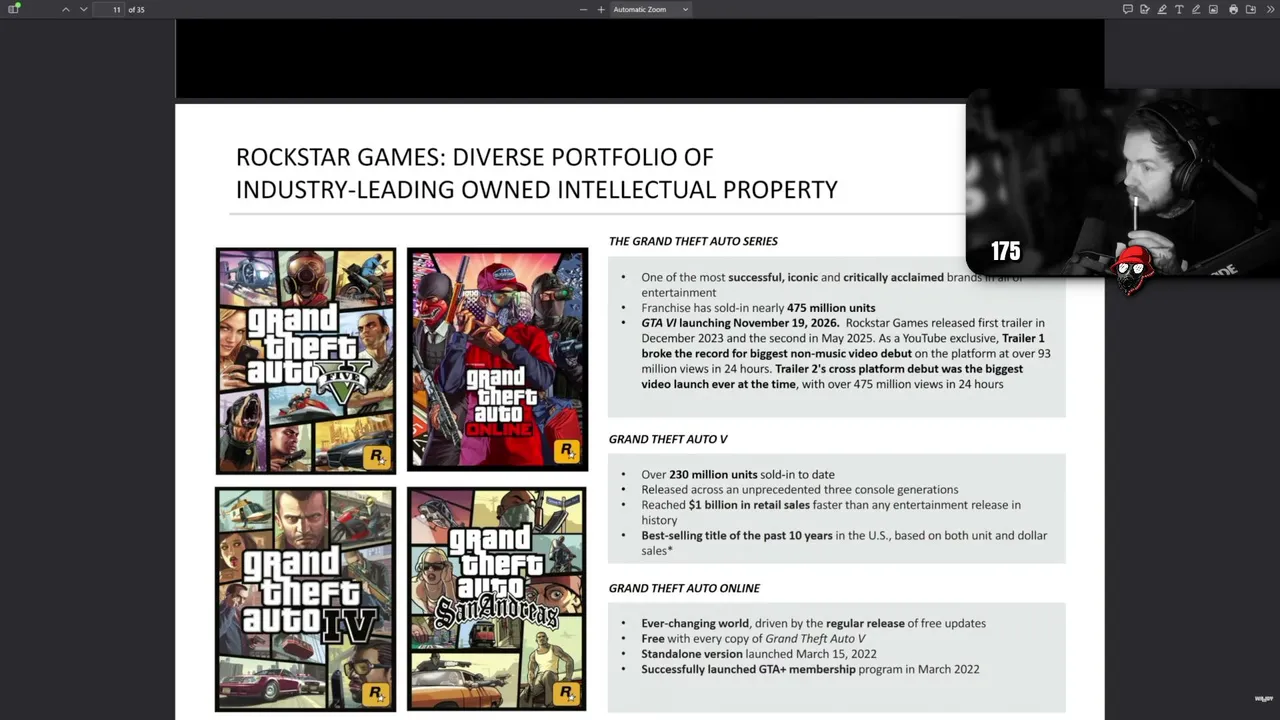Click the bullet "Standalone version launched March 15, 2022"
Screen dimensions: 1280x720
pyautogui.click(x=759, y=654)
